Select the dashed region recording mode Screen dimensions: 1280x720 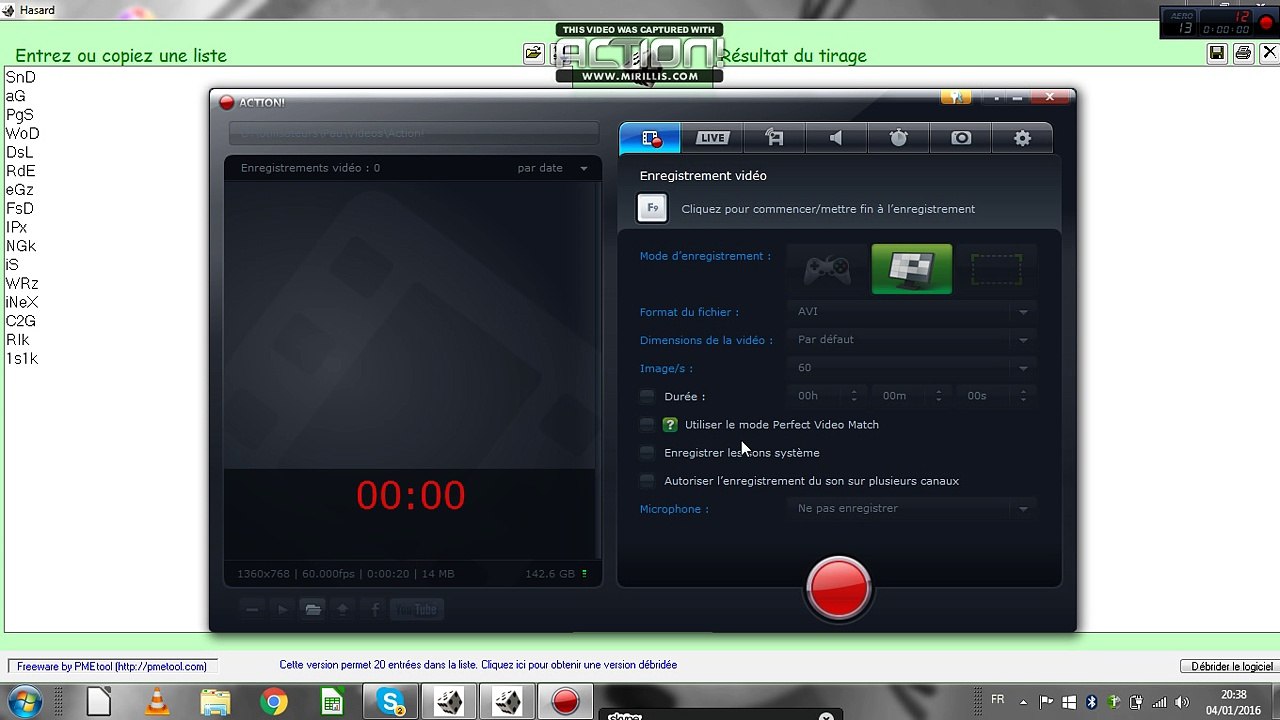click(996, 269)
